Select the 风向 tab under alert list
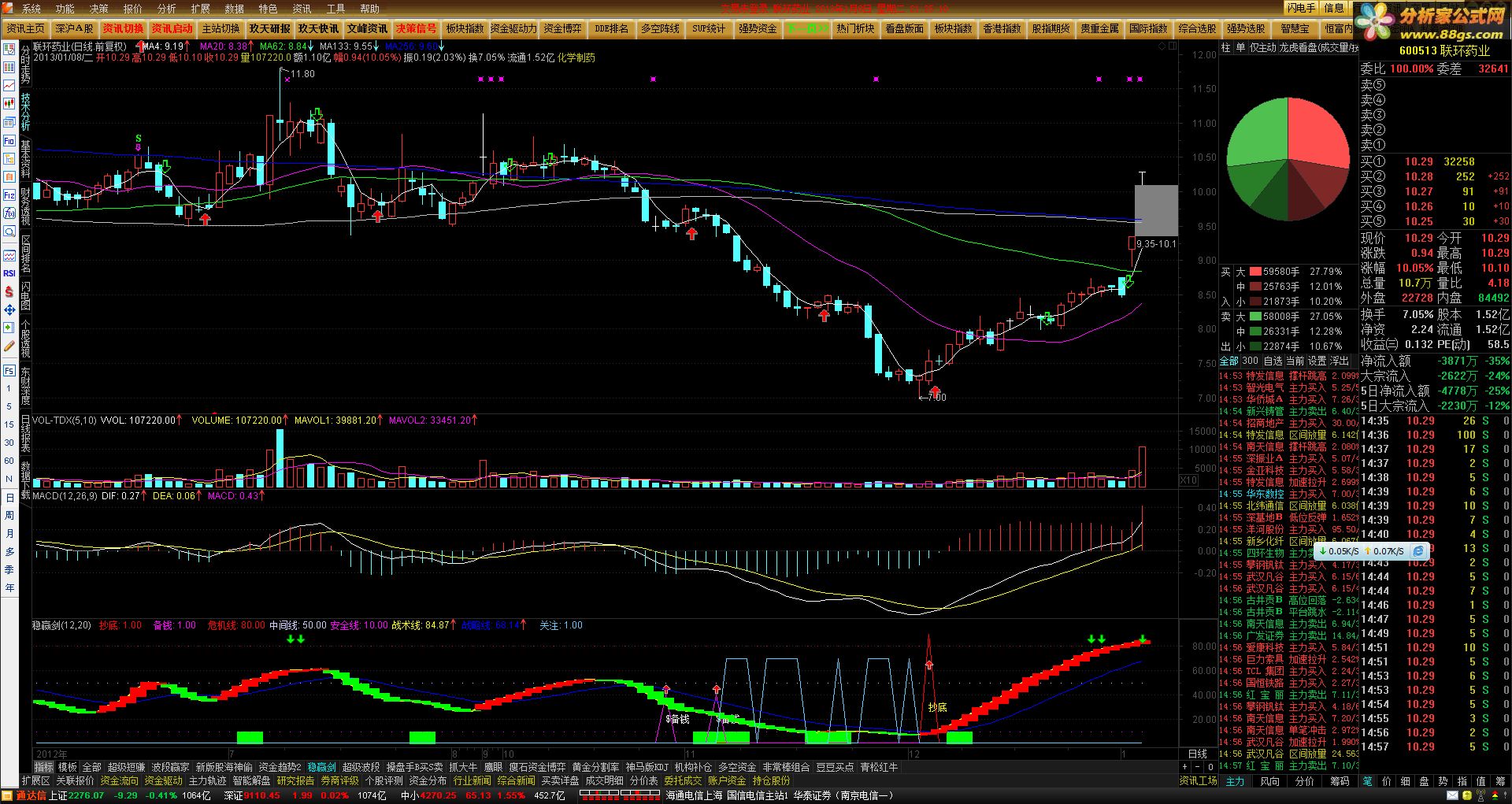This screenshot has width=1512, height=804. click(x=1269, y=781)
